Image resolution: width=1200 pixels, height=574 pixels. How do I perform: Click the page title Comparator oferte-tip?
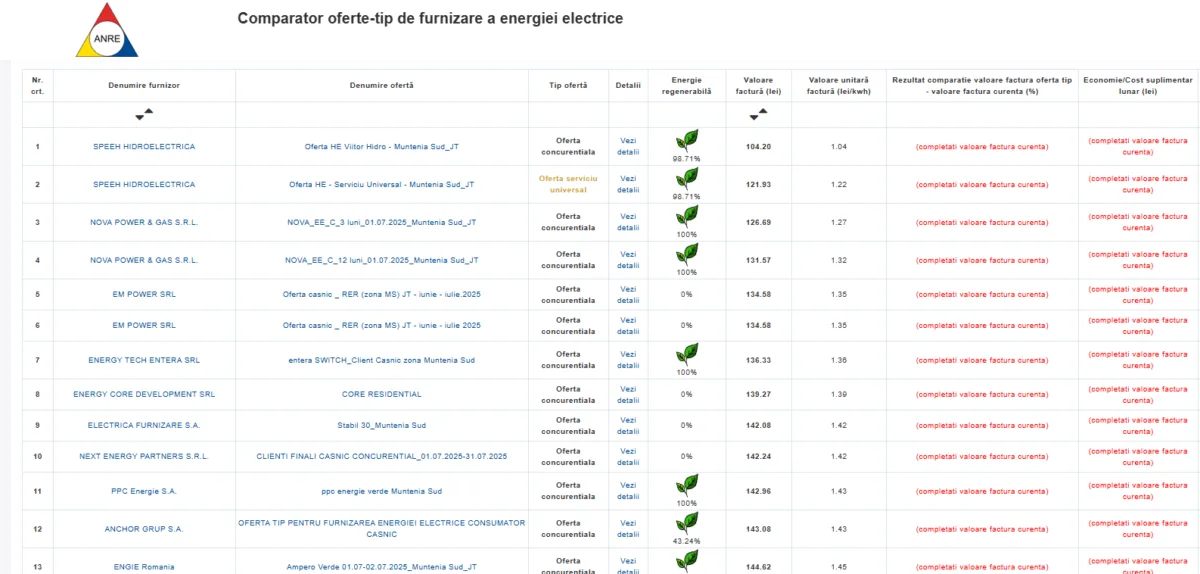(x=430, y=19)
